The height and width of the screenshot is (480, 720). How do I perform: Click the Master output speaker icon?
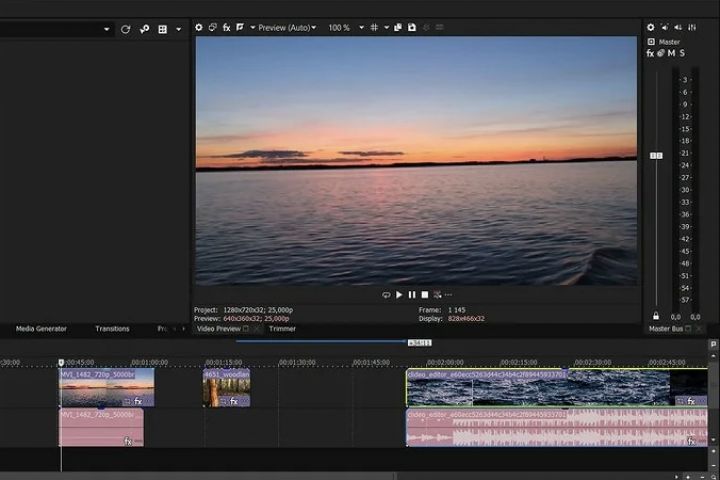tap(651, 42)
